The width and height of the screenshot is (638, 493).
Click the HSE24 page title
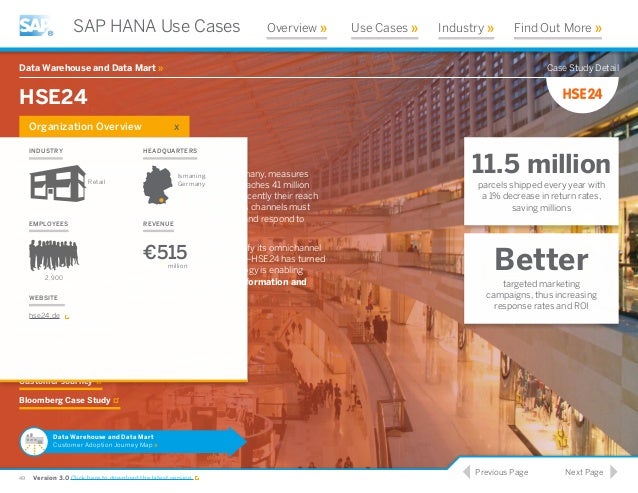pyautogui.click(x=53, y=97)
